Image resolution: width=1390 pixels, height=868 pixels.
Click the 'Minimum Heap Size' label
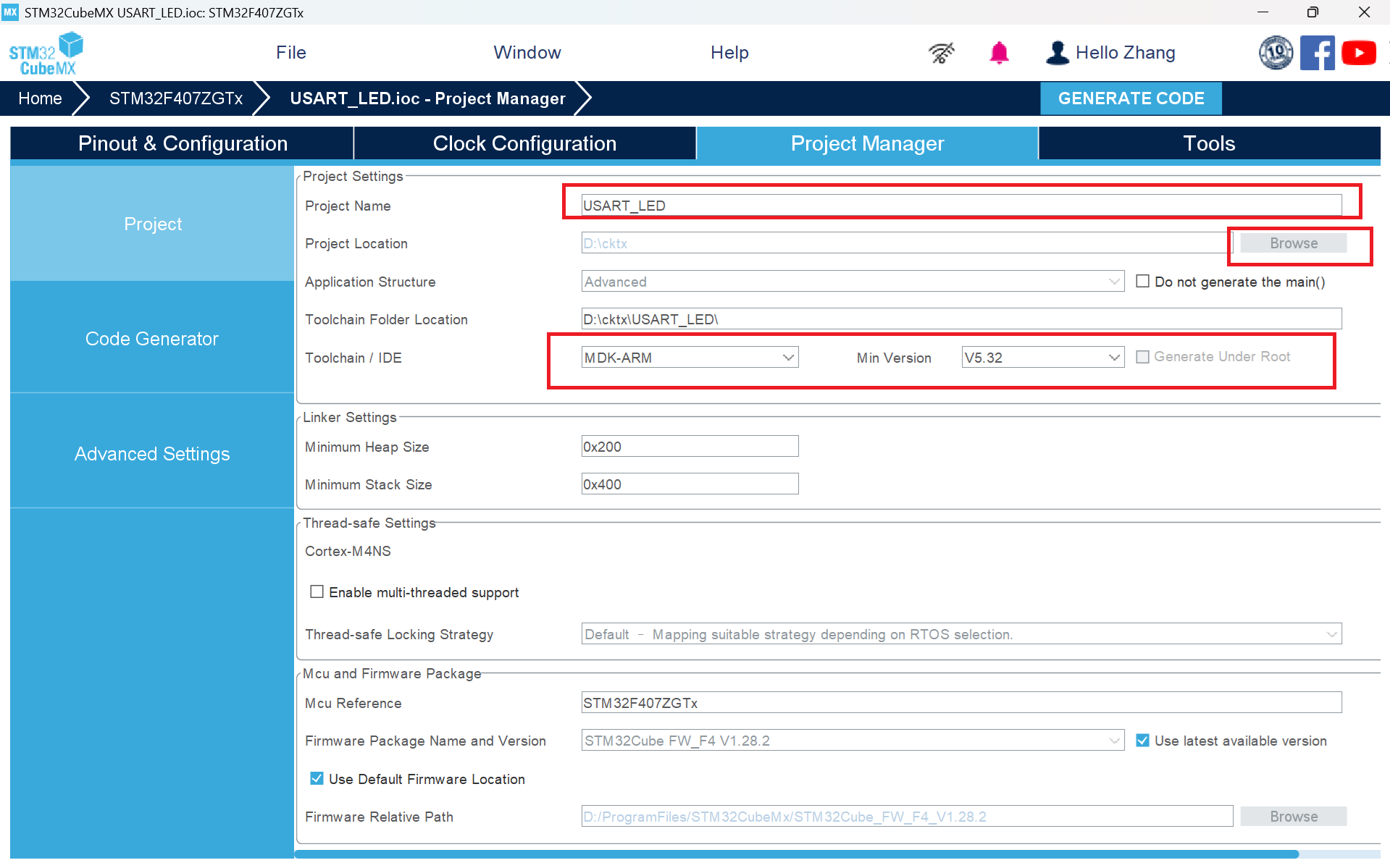pyautogui.click(x=367, y=447)
